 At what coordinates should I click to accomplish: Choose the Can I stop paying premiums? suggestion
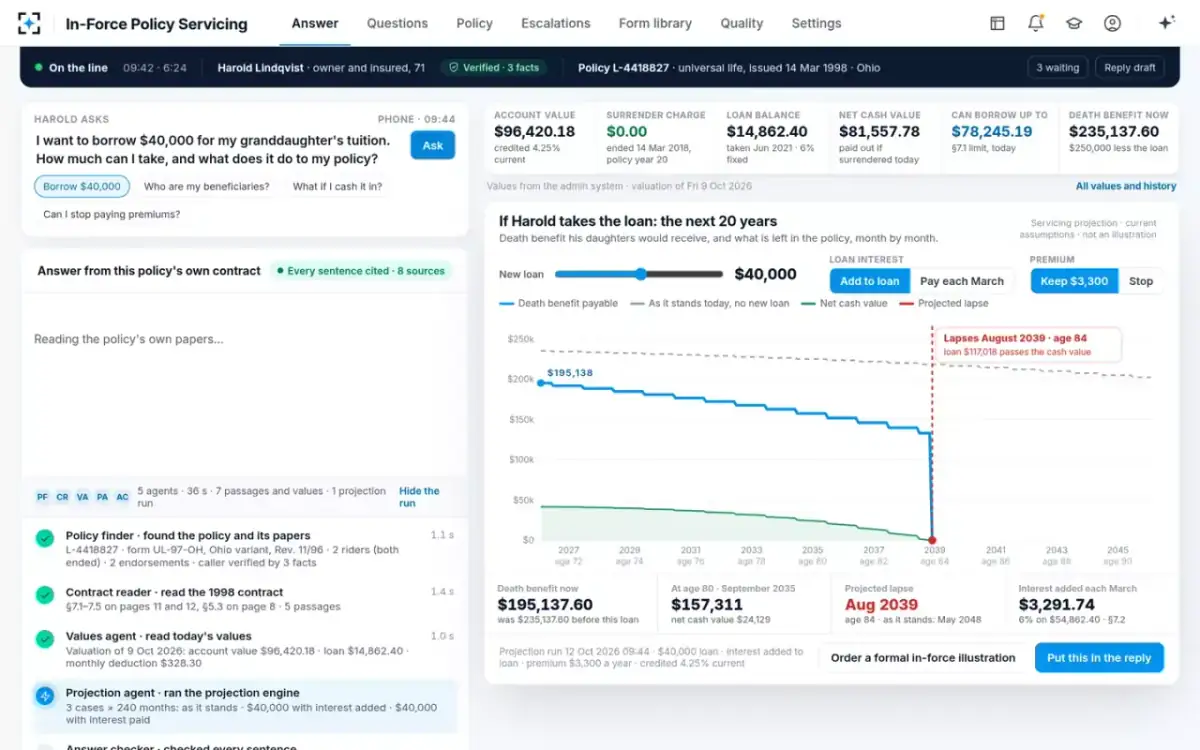click(x=112, y=214)
